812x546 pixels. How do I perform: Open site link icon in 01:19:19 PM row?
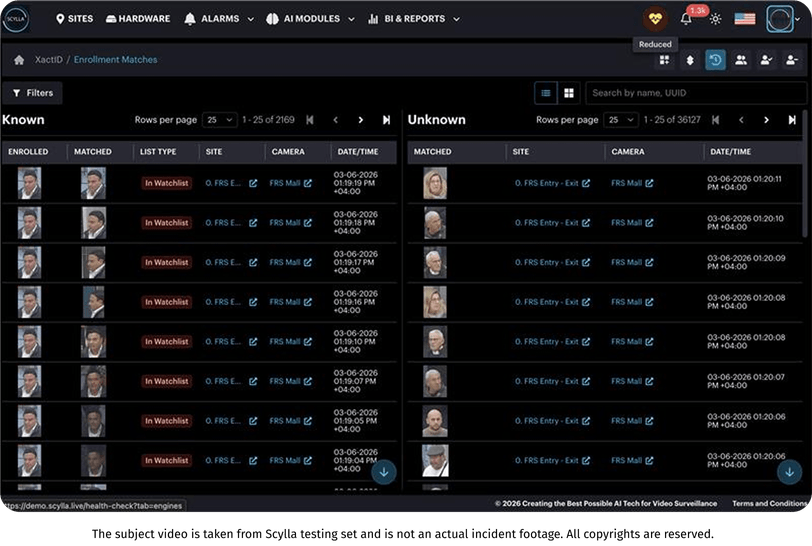point(253,183)
